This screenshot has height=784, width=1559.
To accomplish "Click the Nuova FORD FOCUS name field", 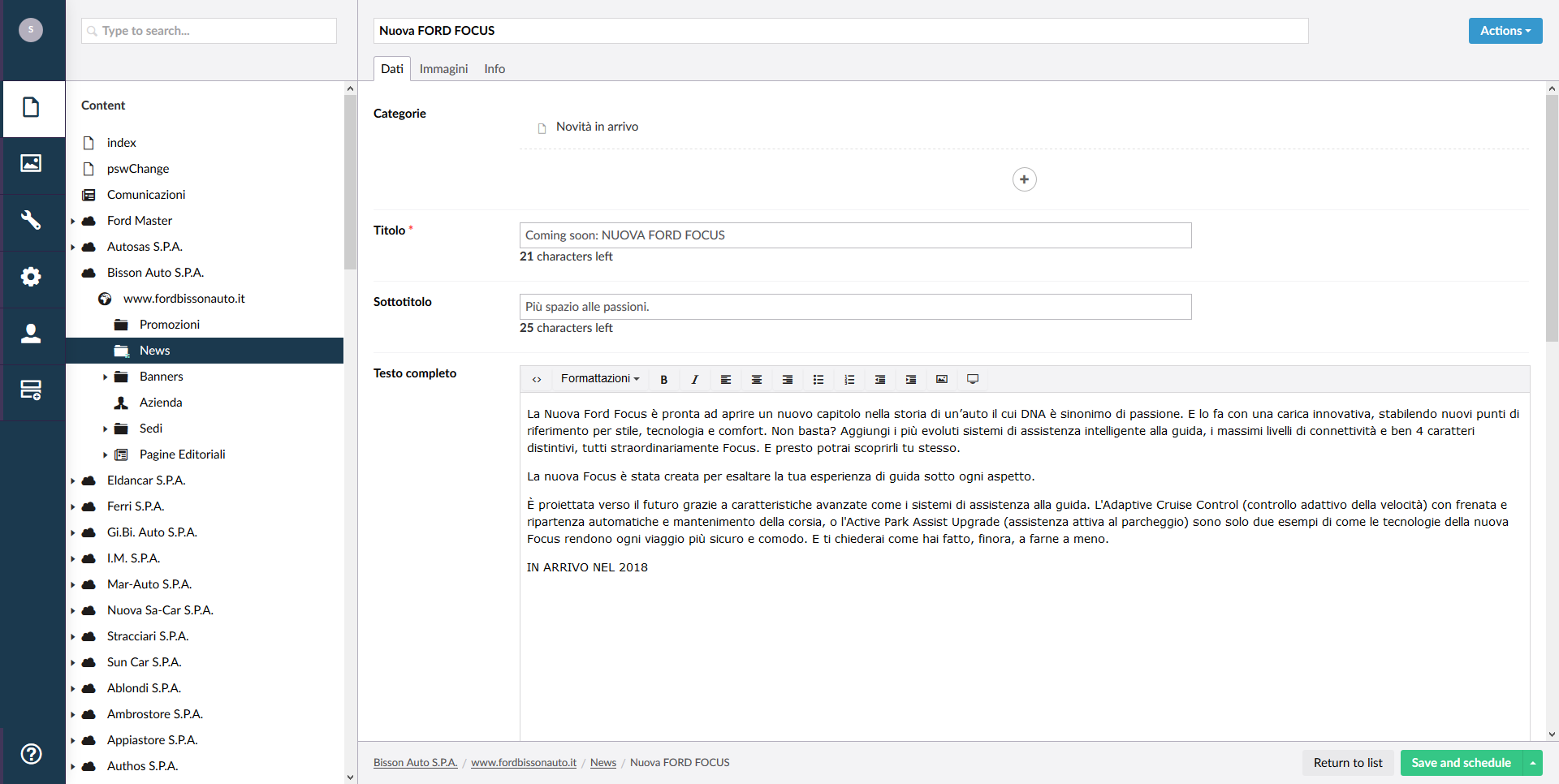I will [x=840, y=31].
